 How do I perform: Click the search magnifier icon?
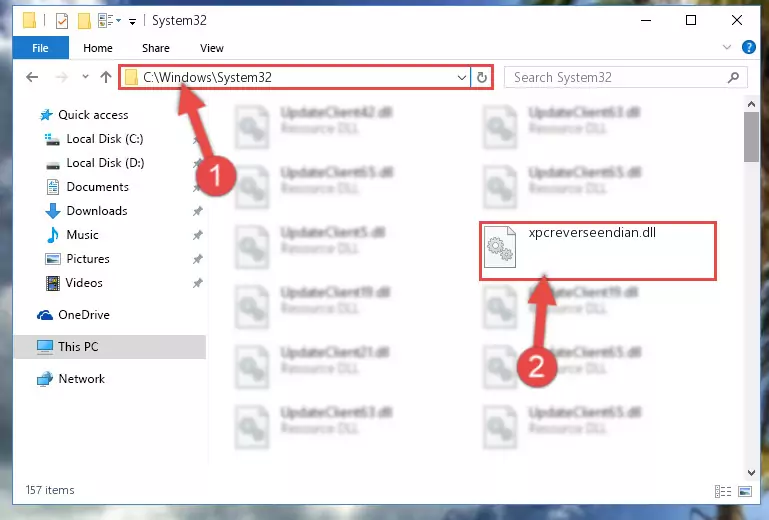point(733,78)
